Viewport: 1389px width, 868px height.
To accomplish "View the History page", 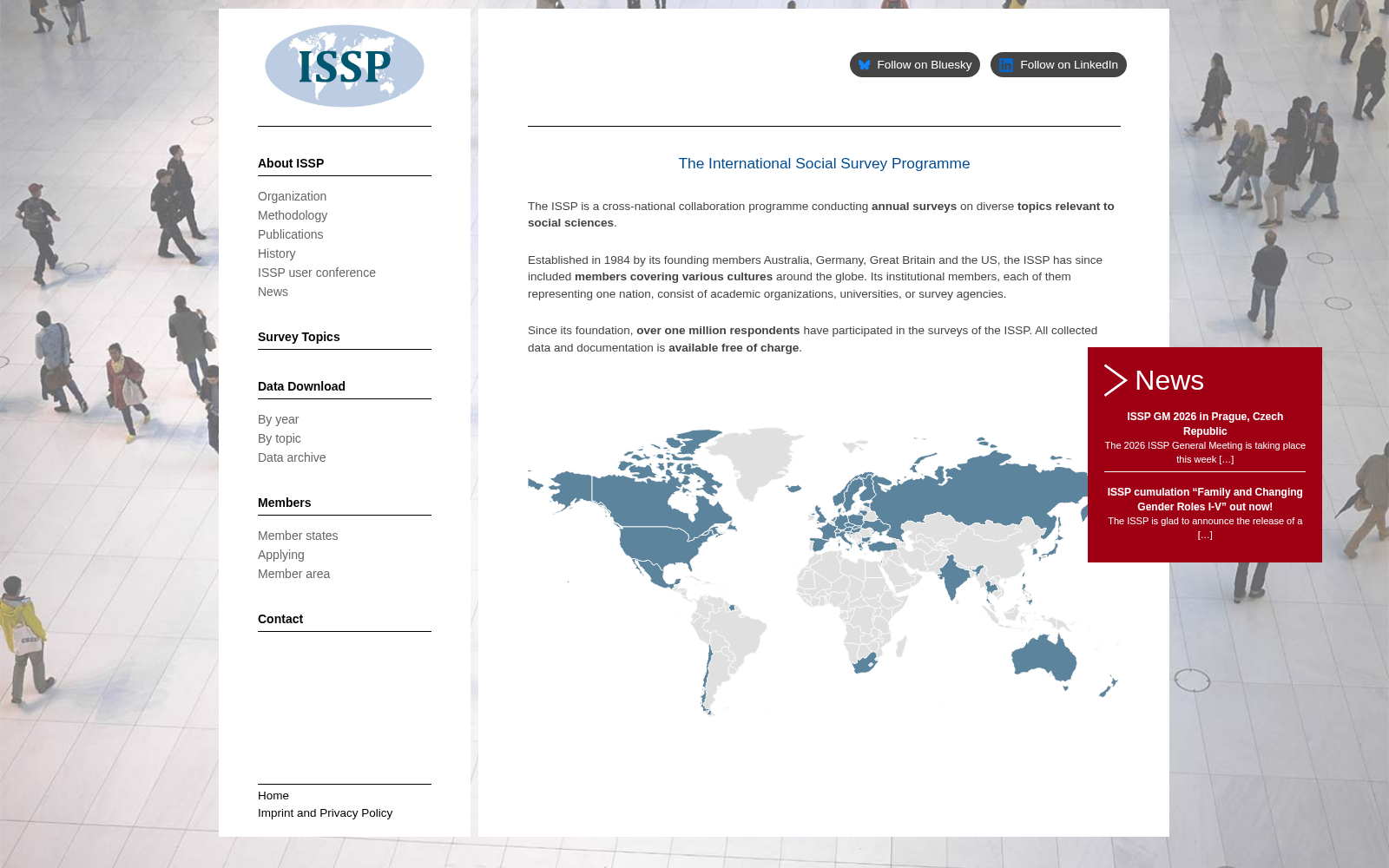I will [x=276, y=253].
